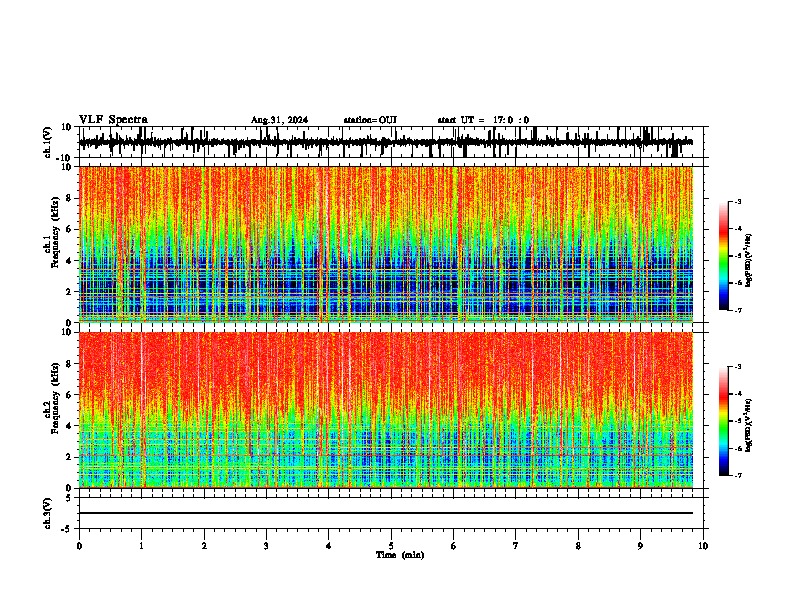792x612 pixels.
Task: Click the ch.2 color bar log(PSD) unit label
Action: (x=749, y=426)
